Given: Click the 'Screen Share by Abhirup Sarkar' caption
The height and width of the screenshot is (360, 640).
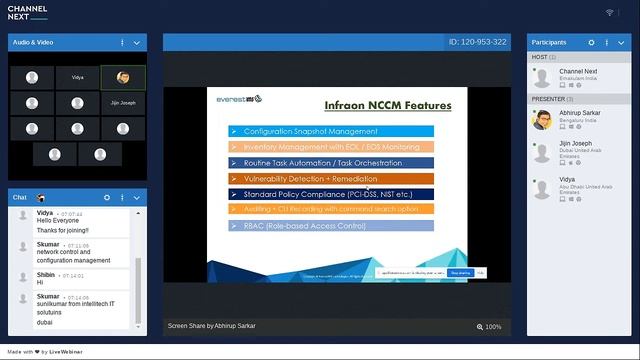Looking at the screenshot, I should (x=211, y=326).
